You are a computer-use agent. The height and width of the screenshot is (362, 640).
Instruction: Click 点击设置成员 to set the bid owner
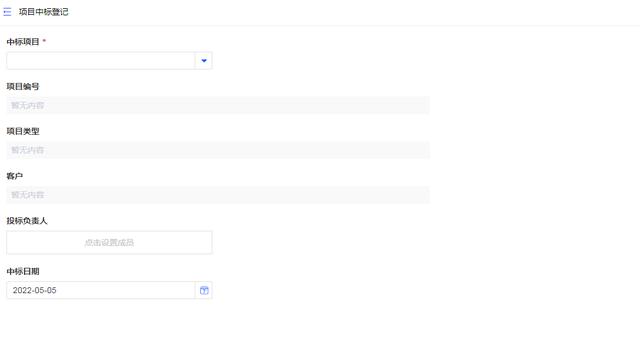click(109, 242)
